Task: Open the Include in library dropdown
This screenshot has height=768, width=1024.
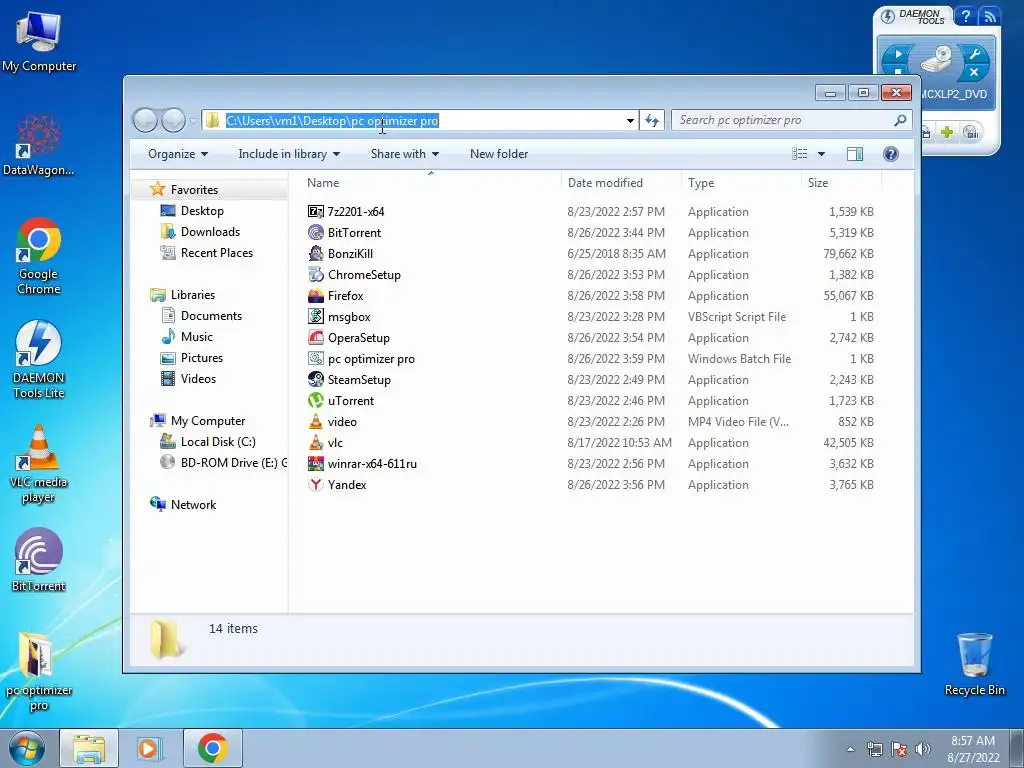Action: 289,154
